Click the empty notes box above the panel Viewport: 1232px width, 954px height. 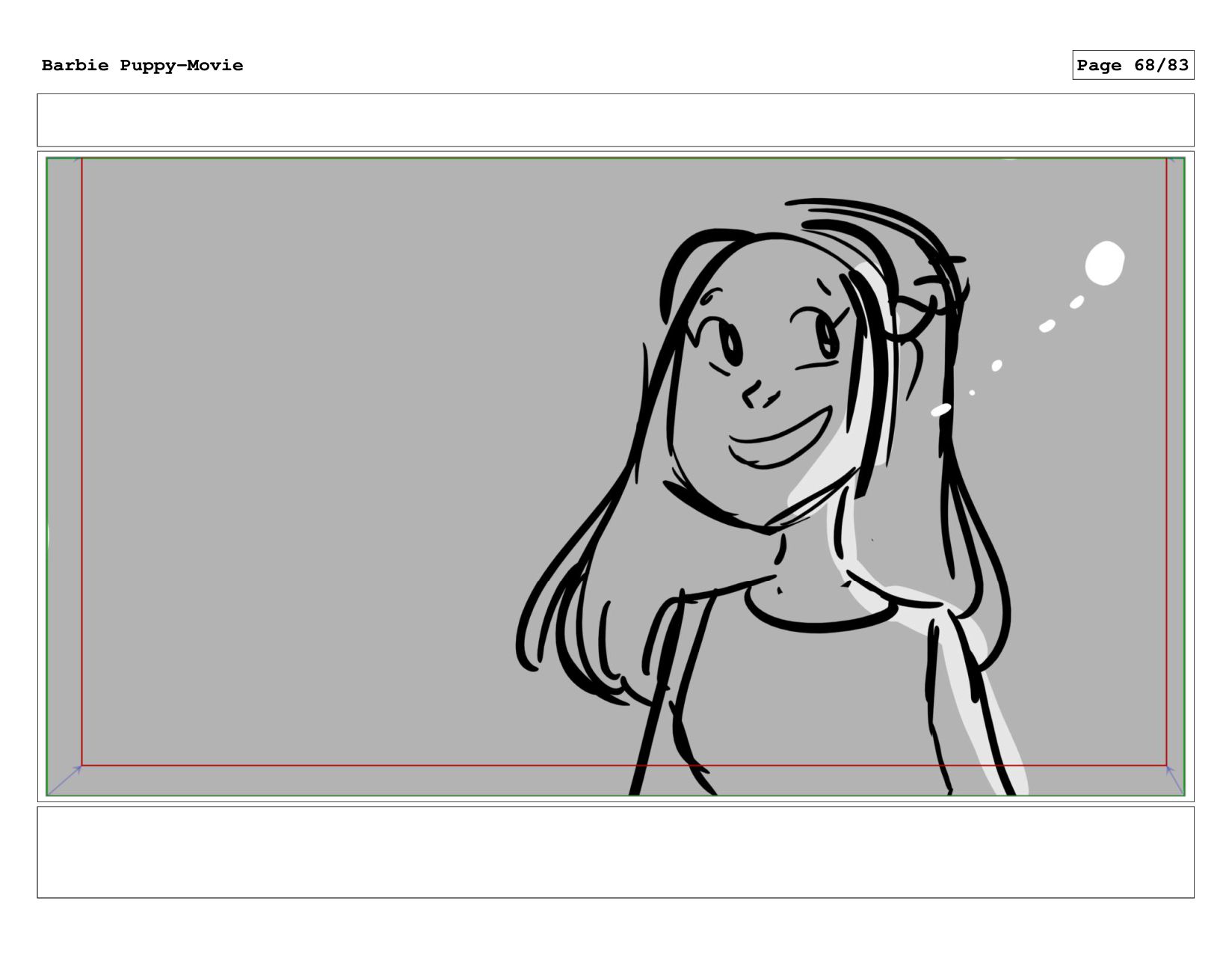[615, 120]
